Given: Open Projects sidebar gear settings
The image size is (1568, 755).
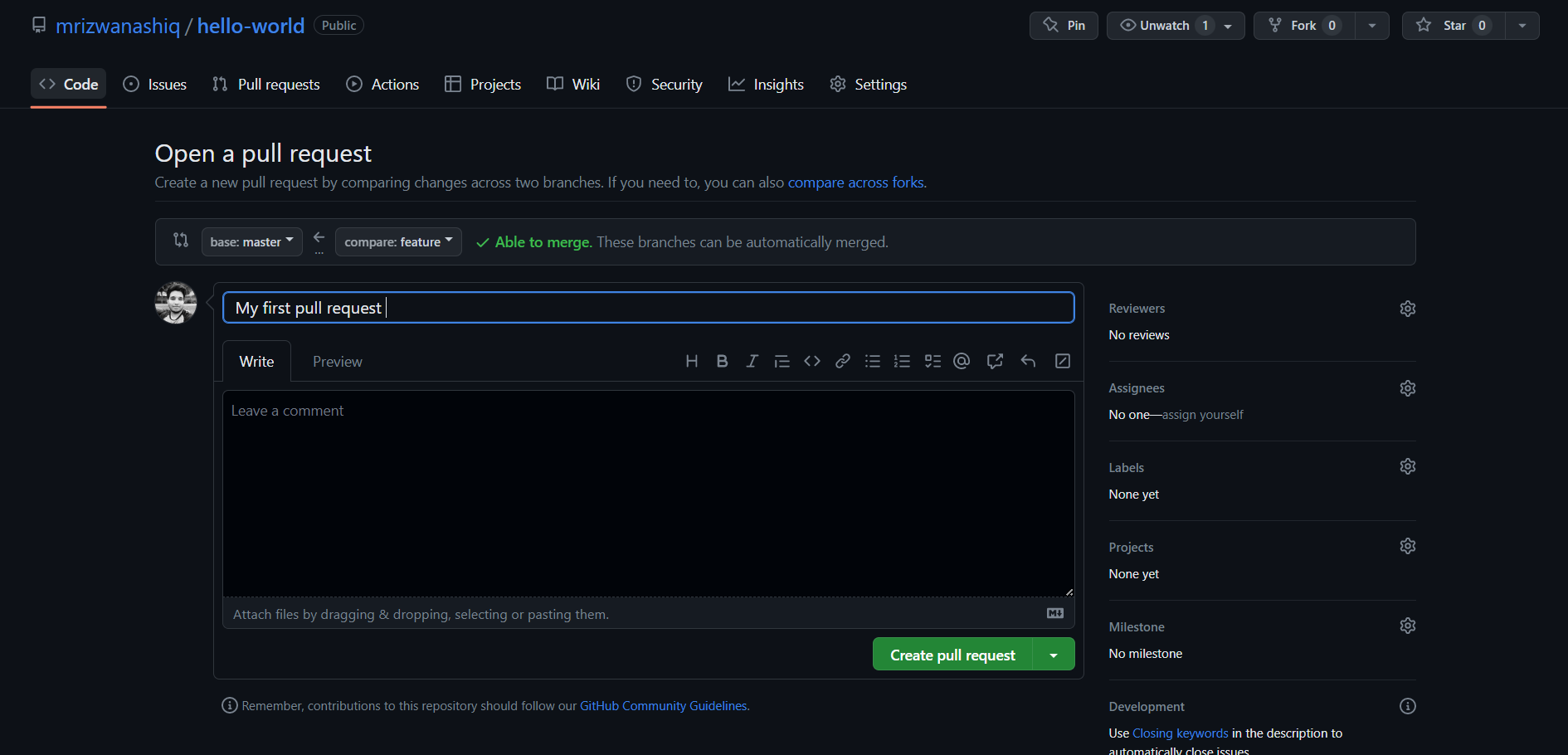Looking at the screenshot, I should (1407, 546).
